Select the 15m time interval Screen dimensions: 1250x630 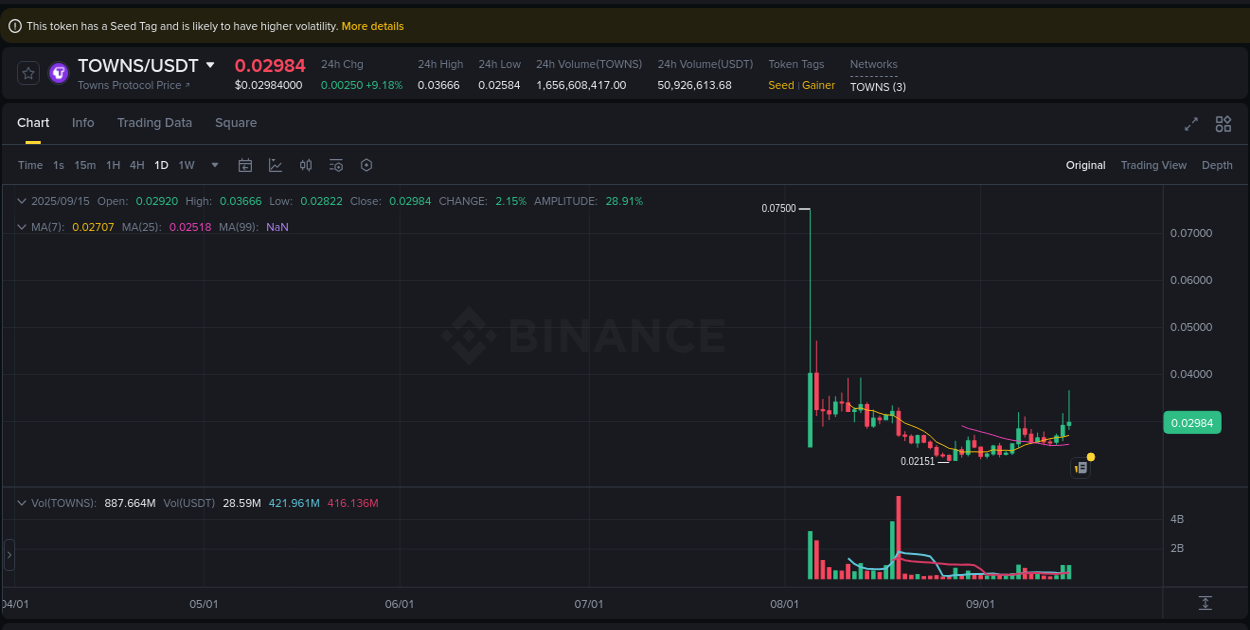85,166
